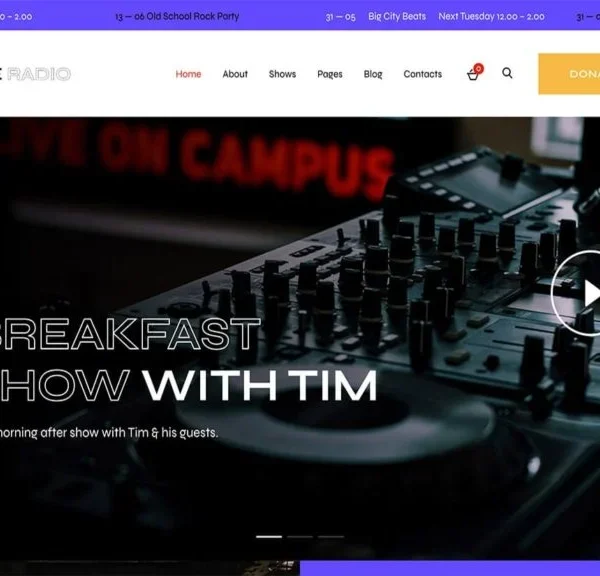Click the red cart count badge
Image resolution: width=600 pixels, height=576 pixels.
[x=478, y=69]
